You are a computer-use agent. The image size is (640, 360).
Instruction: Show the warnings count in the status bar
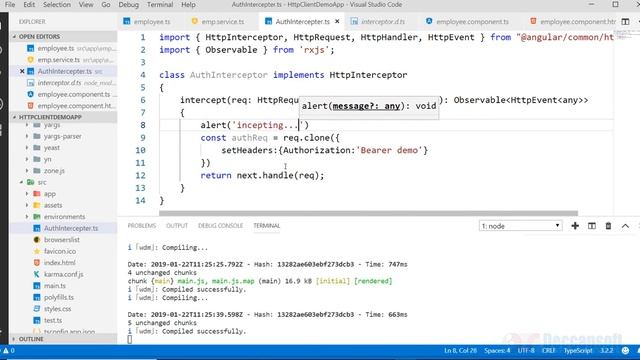tap(9, 350)
